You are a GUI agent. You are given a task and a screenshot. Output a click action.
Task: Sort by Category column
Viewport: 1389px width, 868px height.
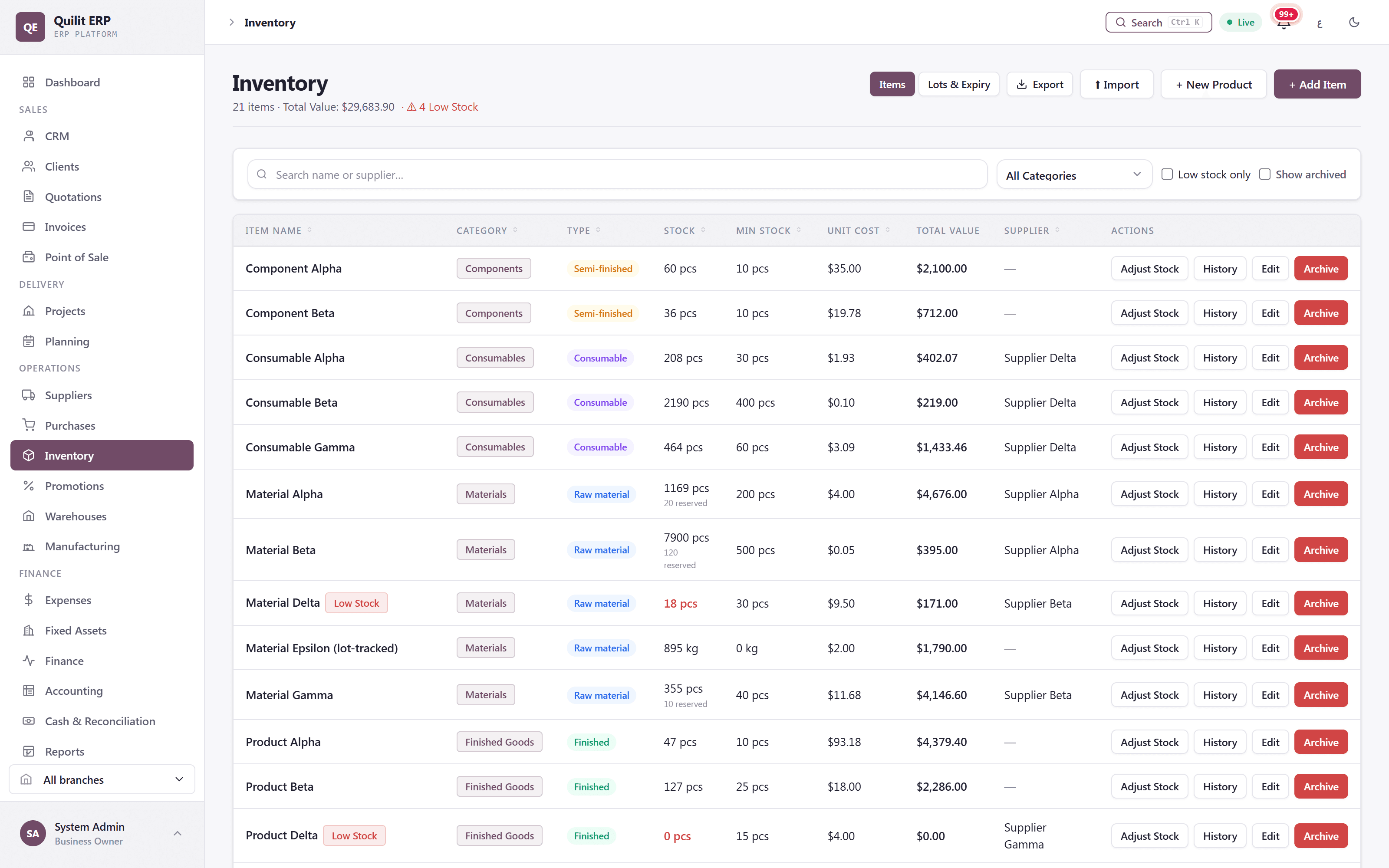coord(487,230)
